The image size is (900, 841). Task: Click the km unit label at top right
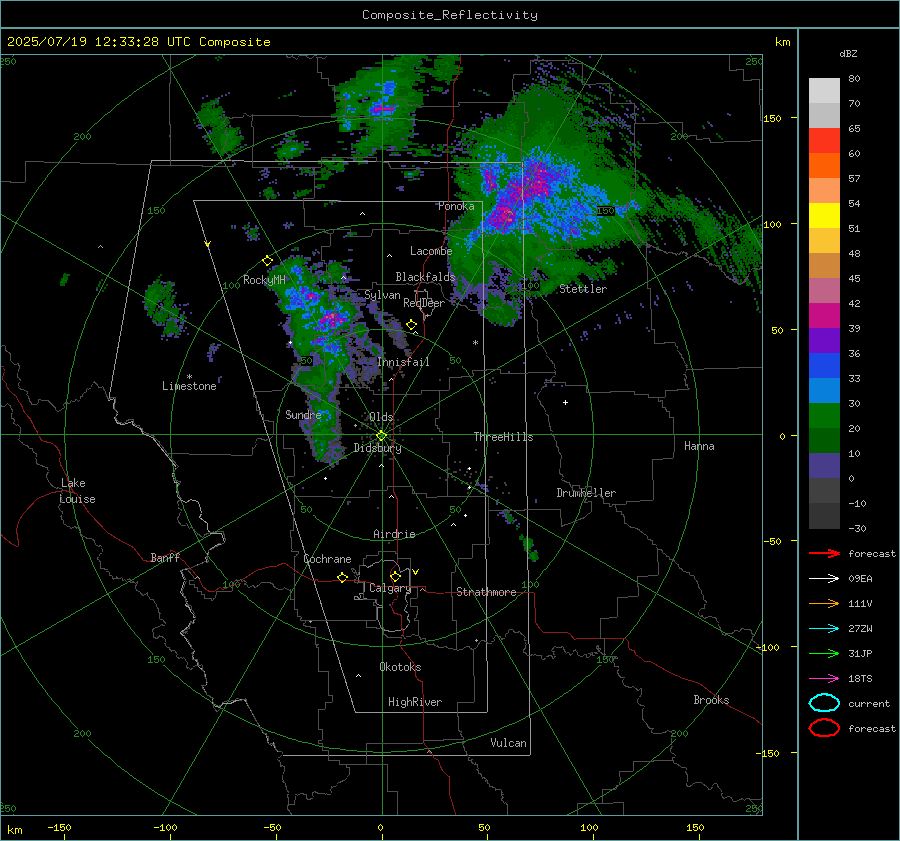[x=782, y=42]
